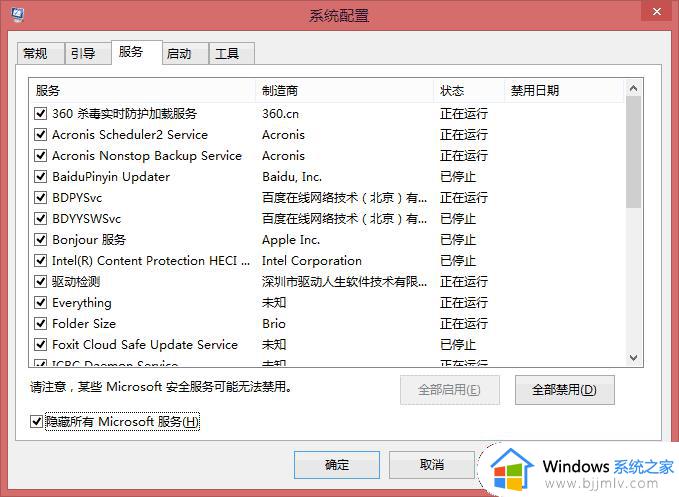Select the 服务 tab

(136, 52)
